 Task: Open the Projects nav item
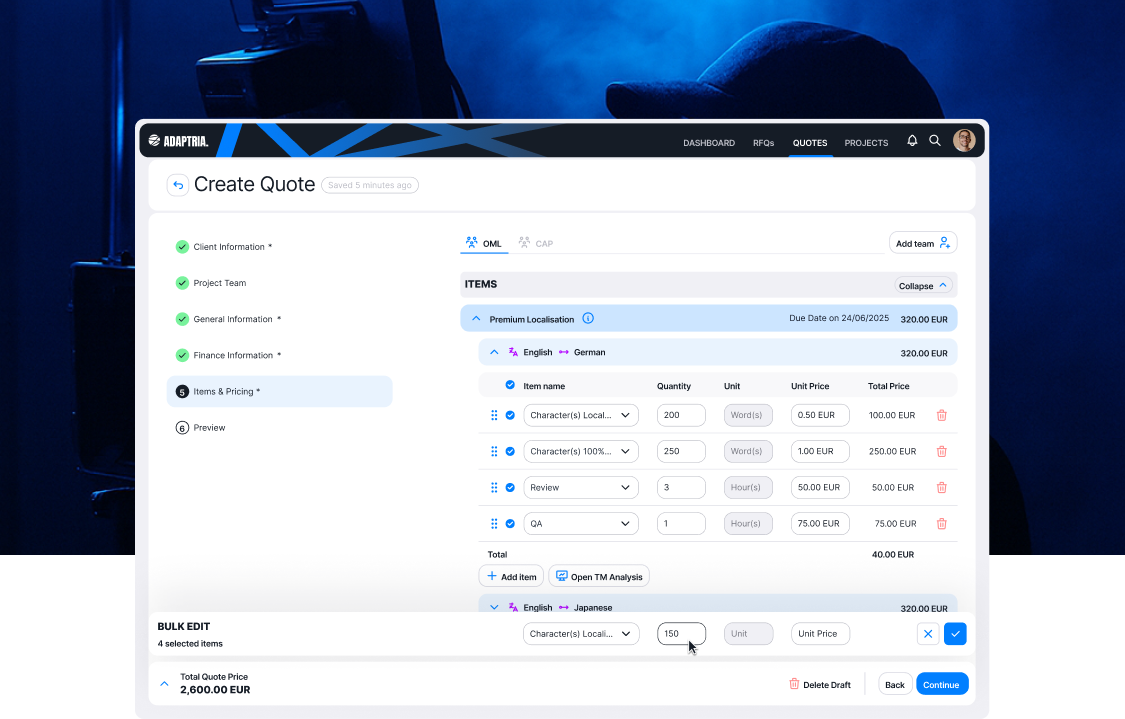[x=866, y=143]
